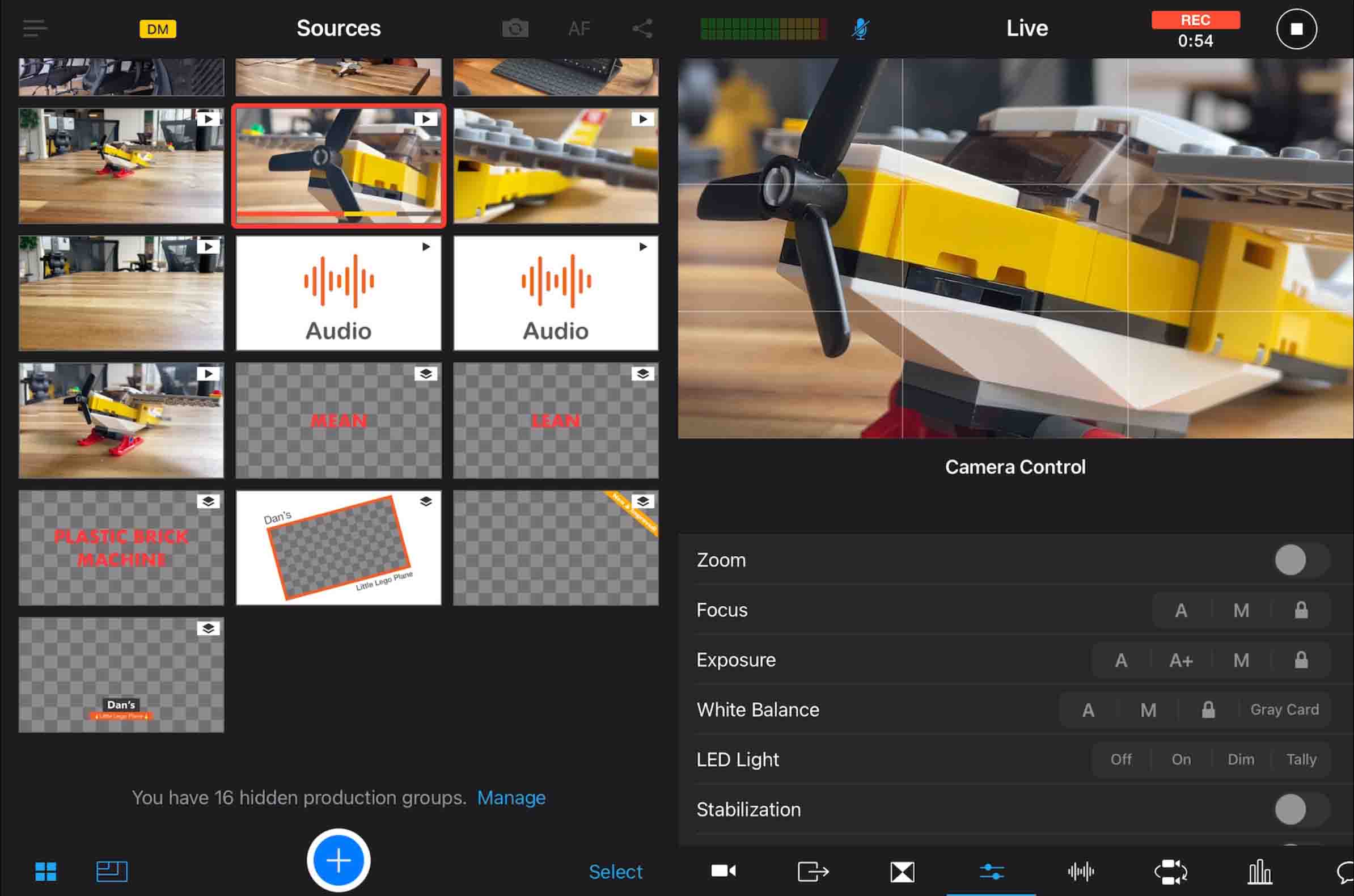Switch to grid view of sources
The image size is (1354, 896).
tap(46, 872)
